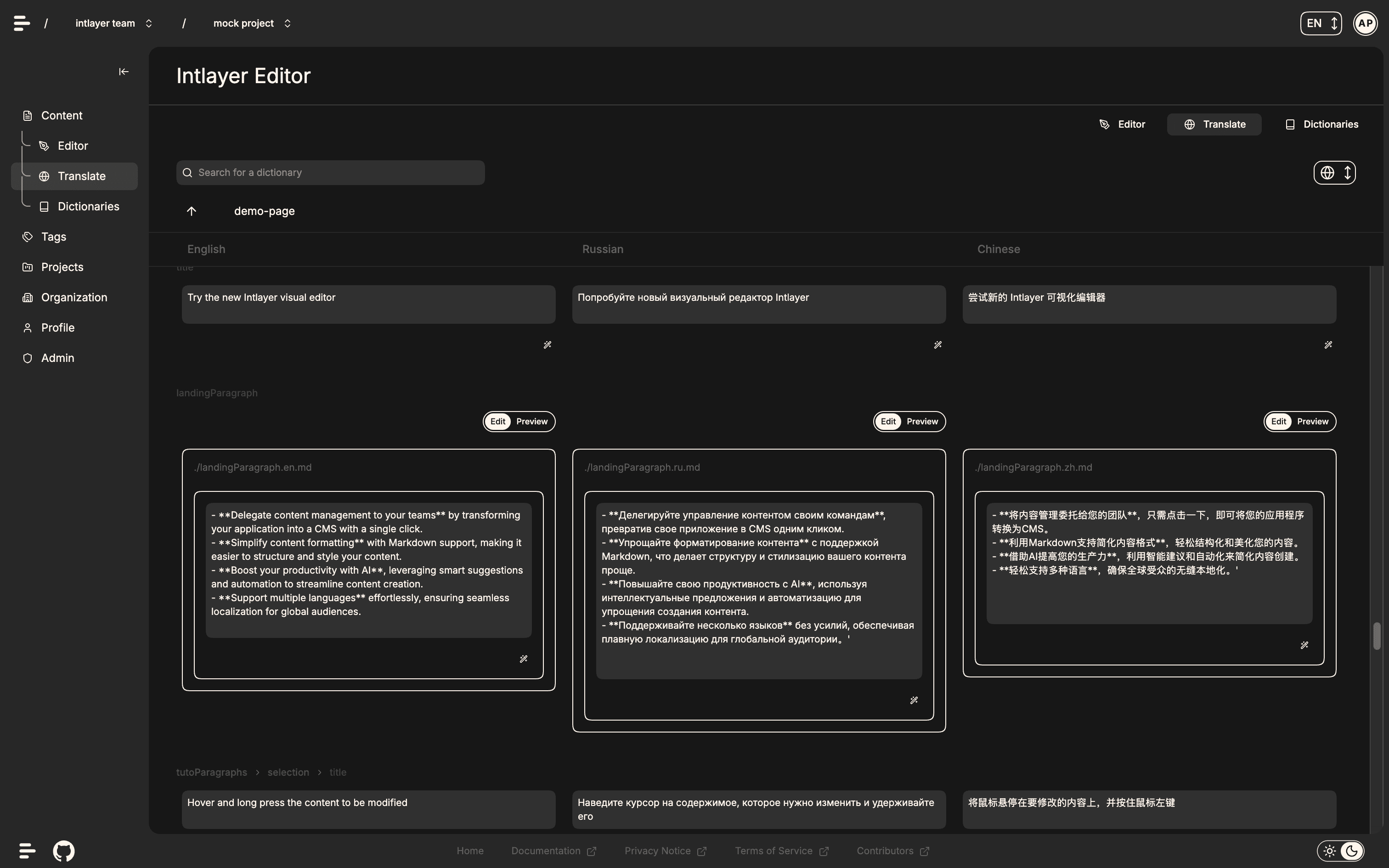
Task: Select Tags in the left sidebar
Action: (53, 237)
